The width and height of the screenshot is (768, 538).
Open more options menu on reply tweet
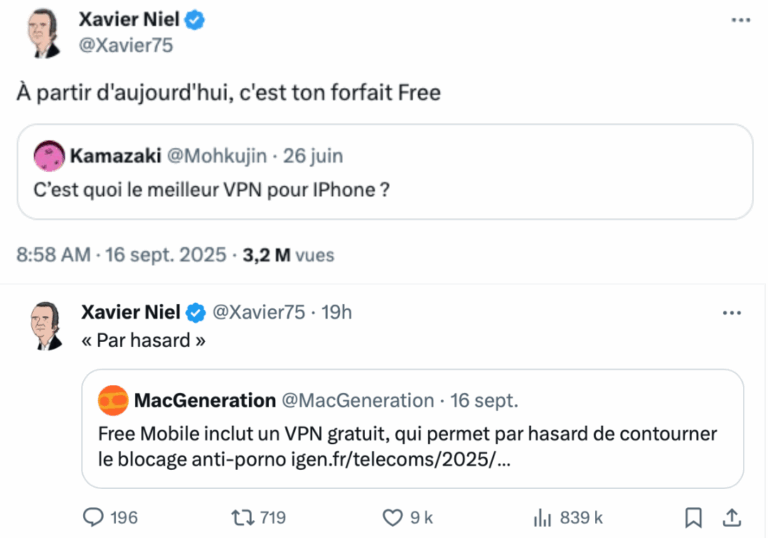pyautogui.click(x=731, y=312)
